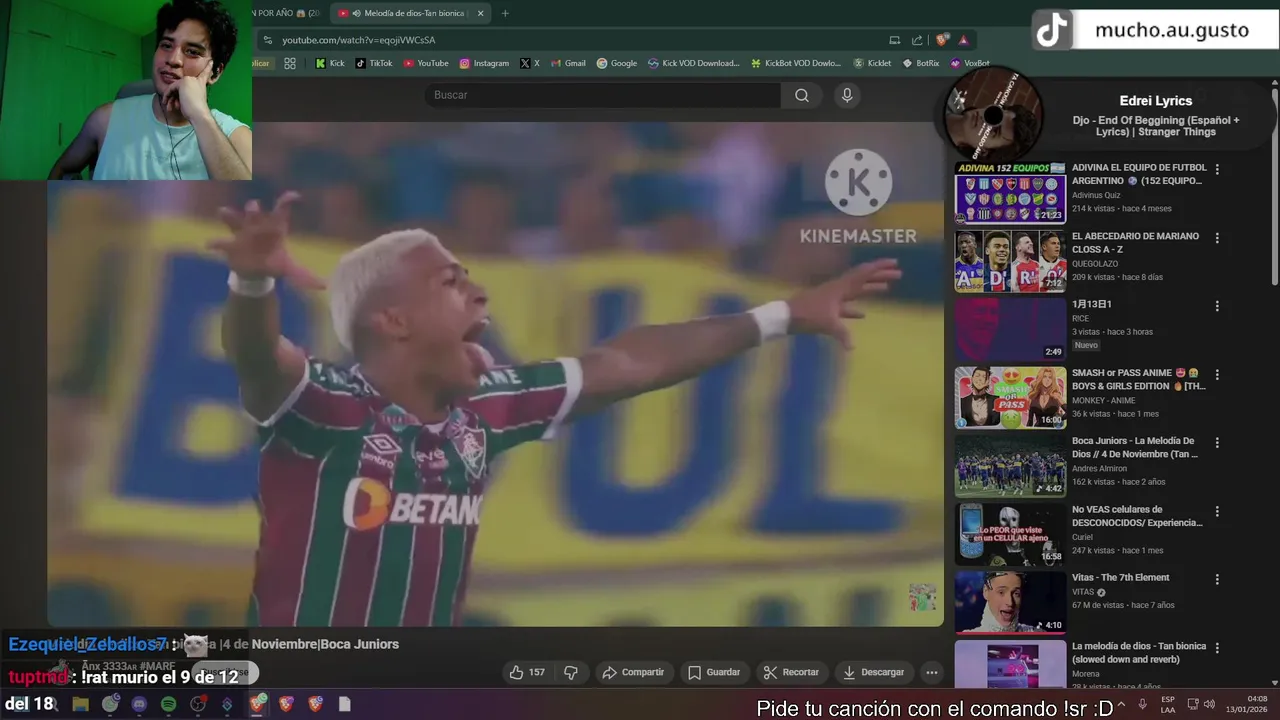Open Discord from the taskbar

[139, 704]
